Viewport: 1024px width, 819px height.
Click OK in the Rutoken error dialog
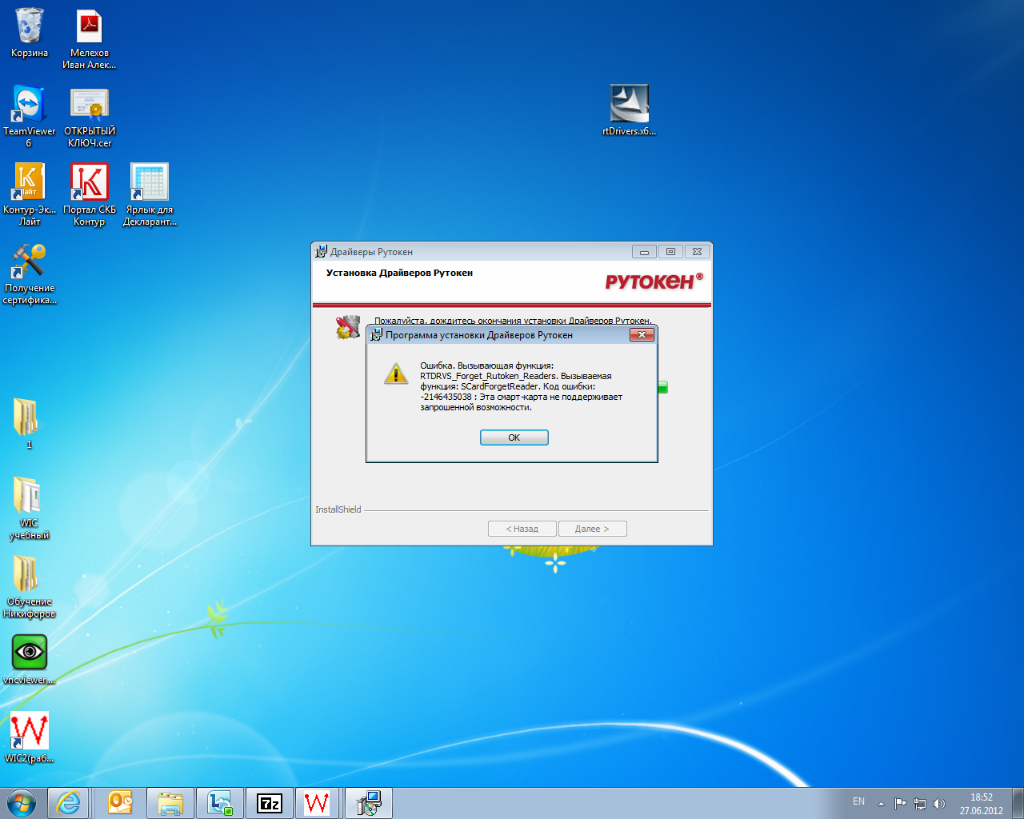coord(514,437)
